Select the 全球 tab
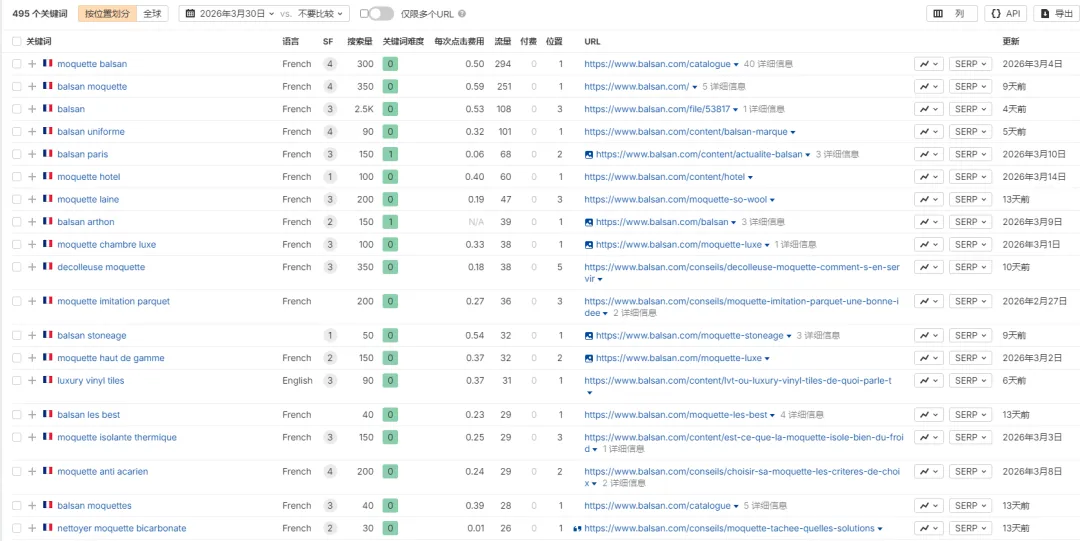The image size is (1080, 541). [152, 14]
